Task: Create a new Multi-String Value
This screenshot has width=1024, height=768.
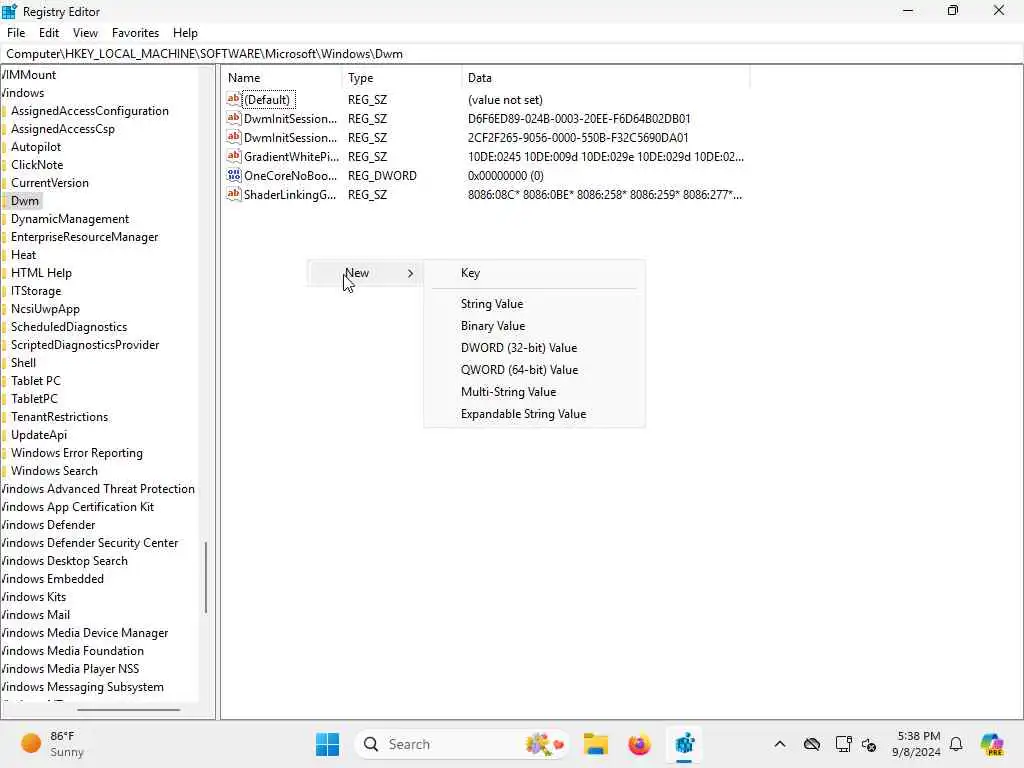Action: pyautogui.click(x=534, y=392)
